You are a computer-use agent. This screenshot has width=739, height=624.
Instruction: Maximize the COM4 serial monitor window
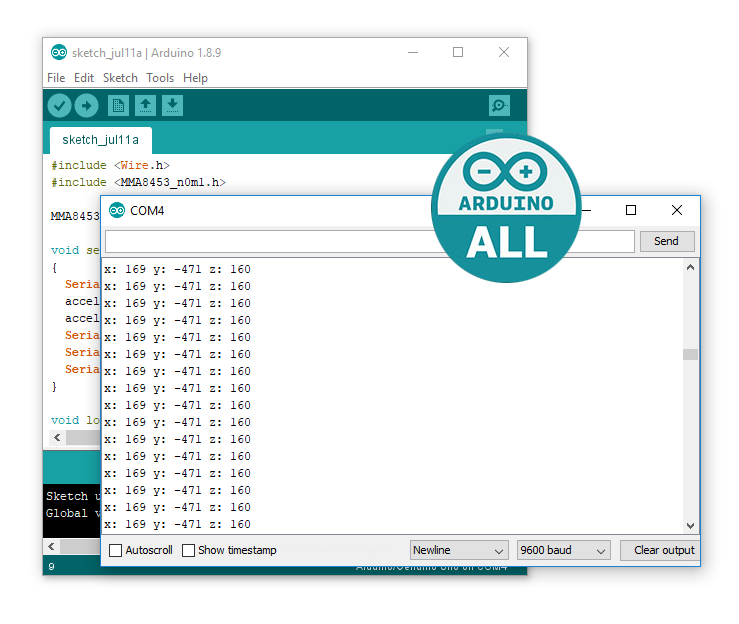(x=631, y=210)
